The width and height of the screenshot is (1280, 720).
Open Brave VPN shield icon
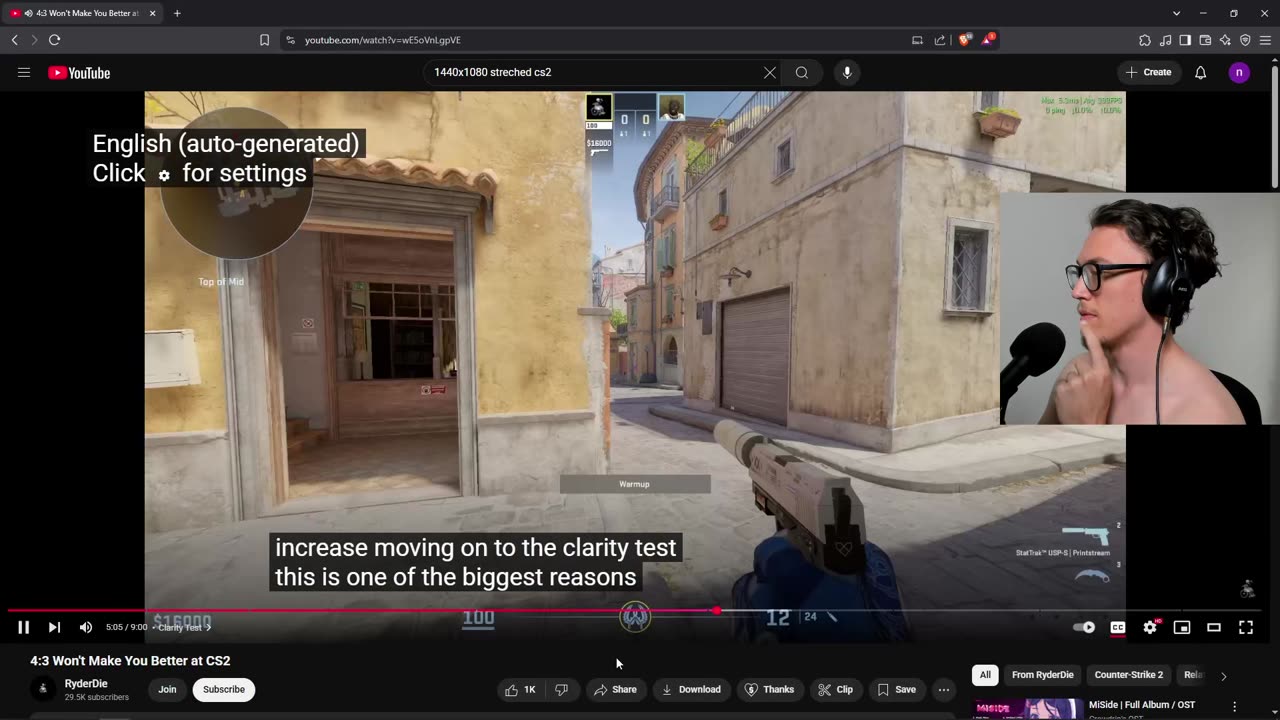tap(1245, 40)
